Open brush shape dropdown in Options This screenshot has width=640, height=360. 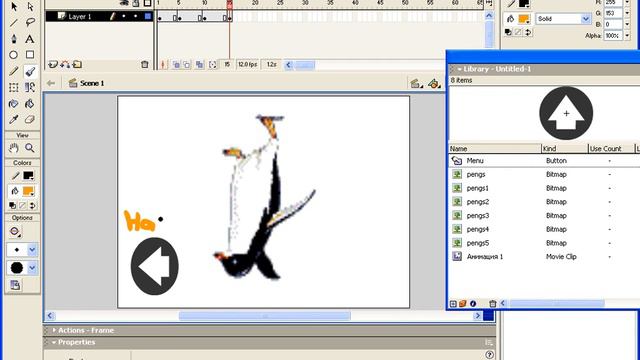tap(32, 268)
